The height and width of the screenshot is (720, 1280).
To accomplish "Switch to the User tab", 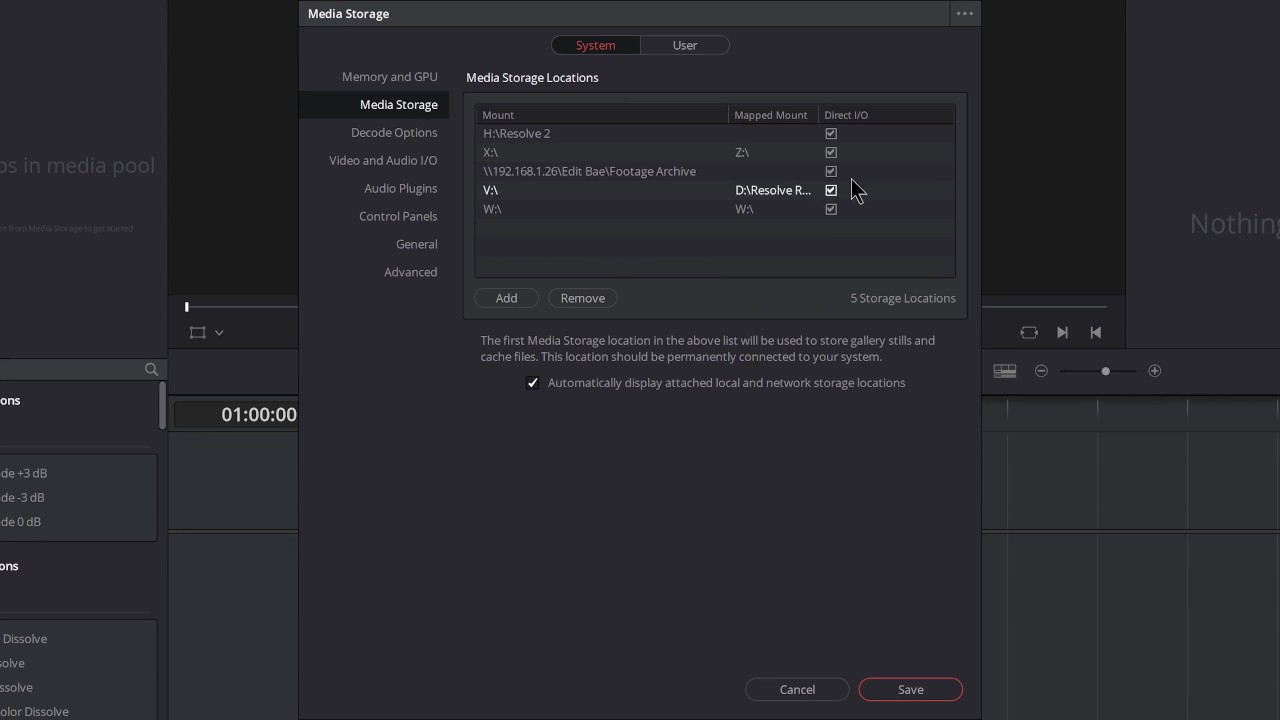I will click(x=685, y=45).
